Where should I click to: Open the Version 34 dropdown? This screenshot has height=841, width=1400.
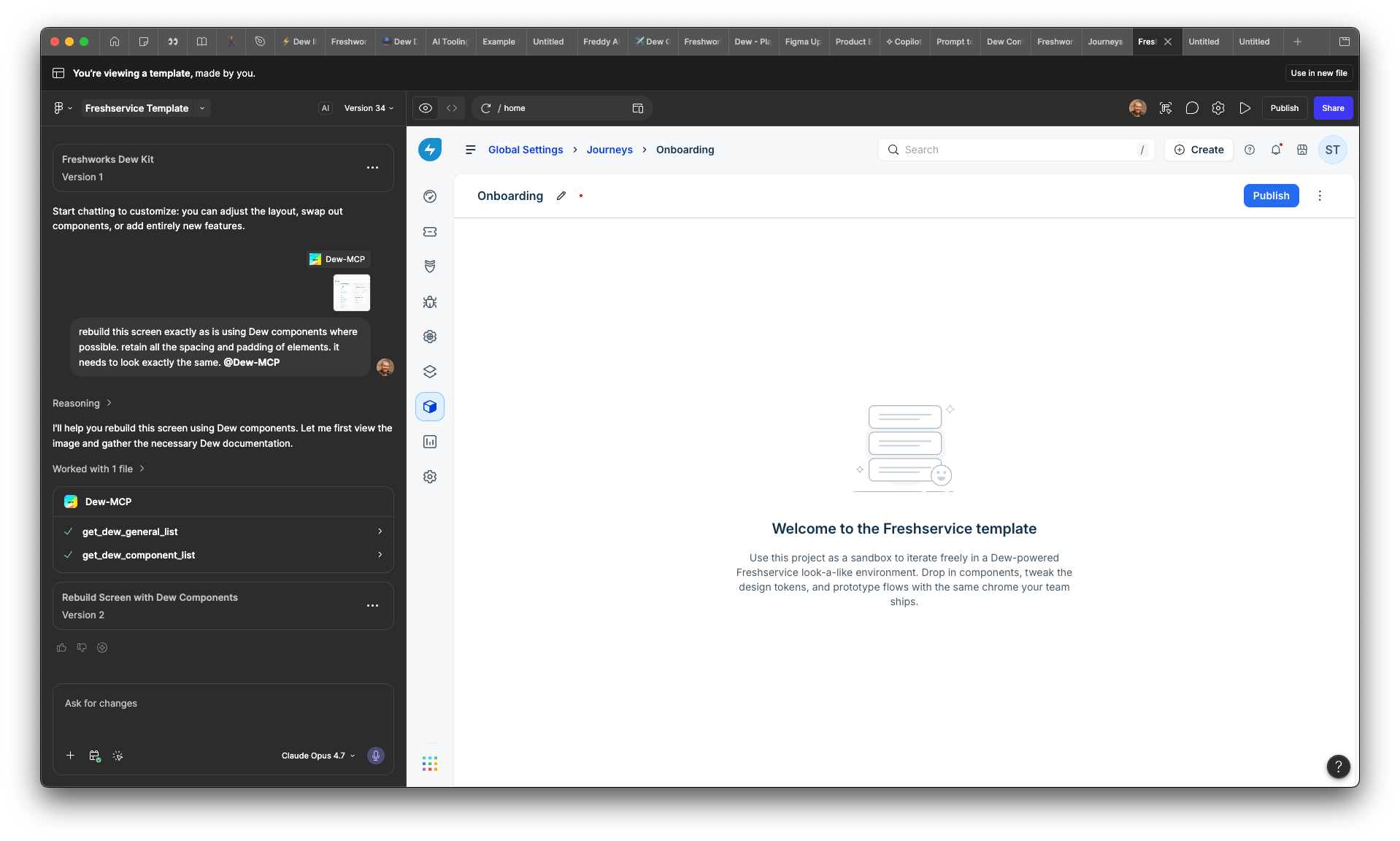pos(369,108)
